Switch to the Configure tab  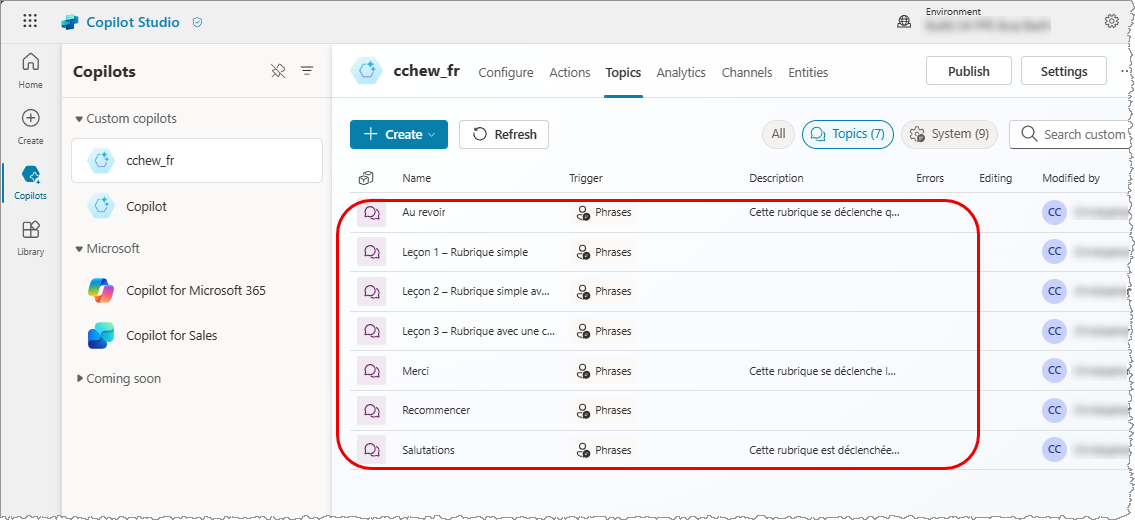[x=506, y=72]
